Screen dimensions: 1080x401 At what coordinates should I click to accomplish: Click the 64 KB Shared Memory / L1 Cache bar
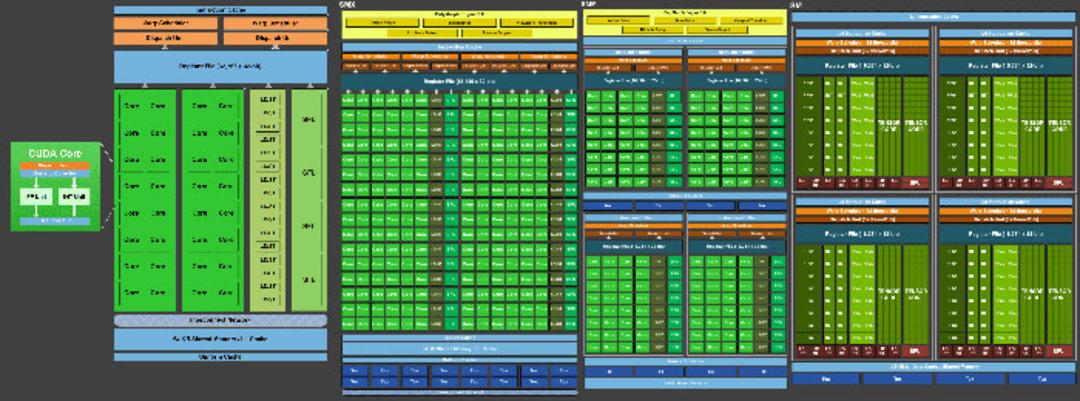(x=220, y=339)
